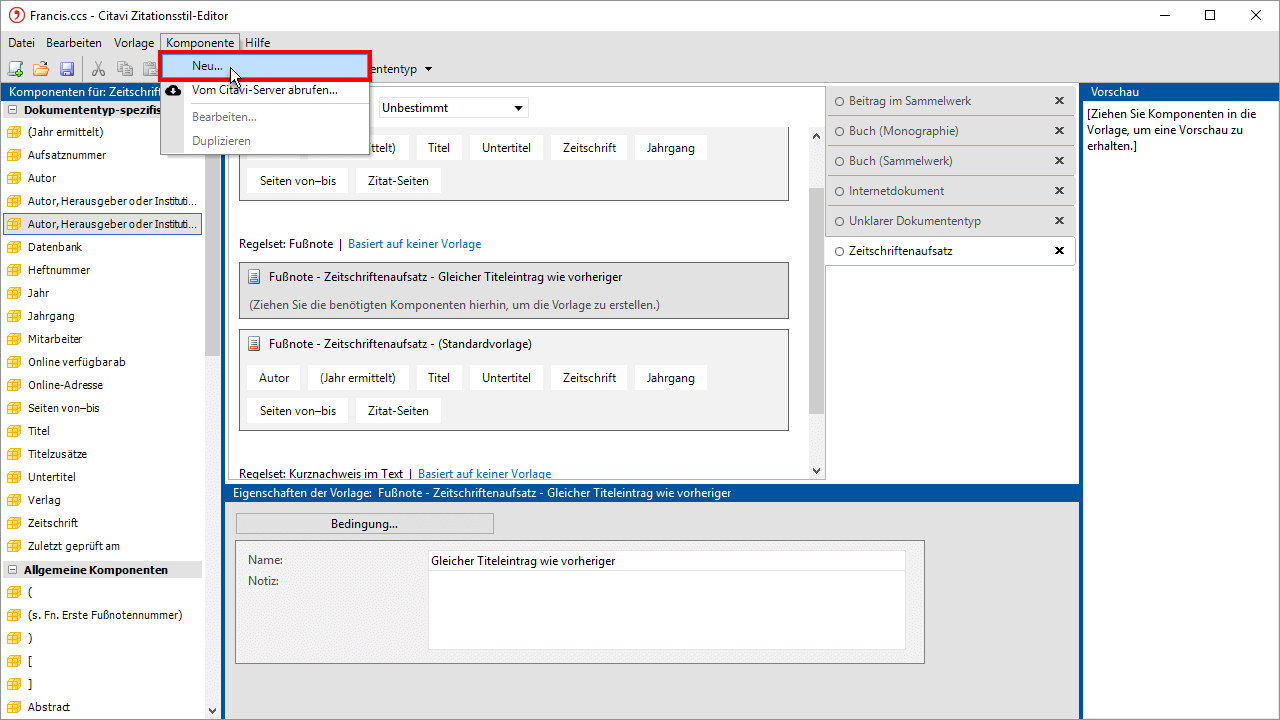Select the Beitrag im Sammelwerk radio button
The height and width of the screenshot is (720, 1280).
click(840, 101)
